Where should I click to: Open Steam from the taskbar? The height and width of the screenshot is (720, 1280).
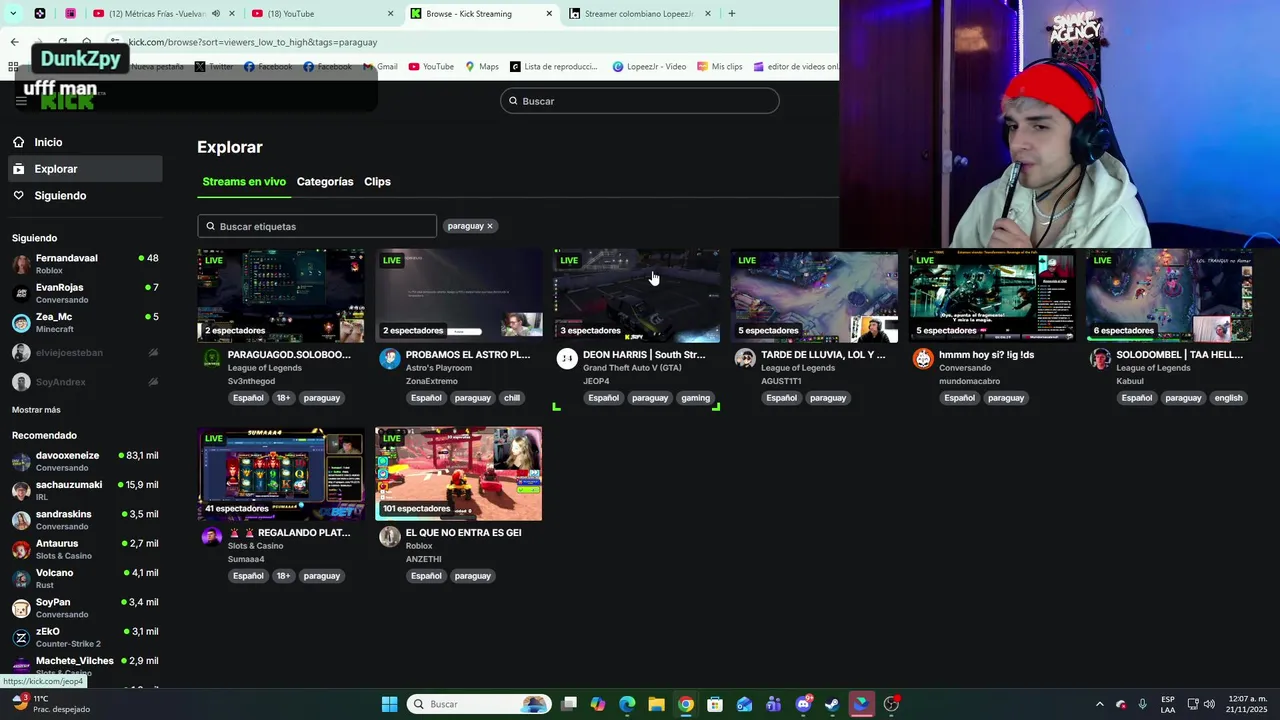click(832, 704)
